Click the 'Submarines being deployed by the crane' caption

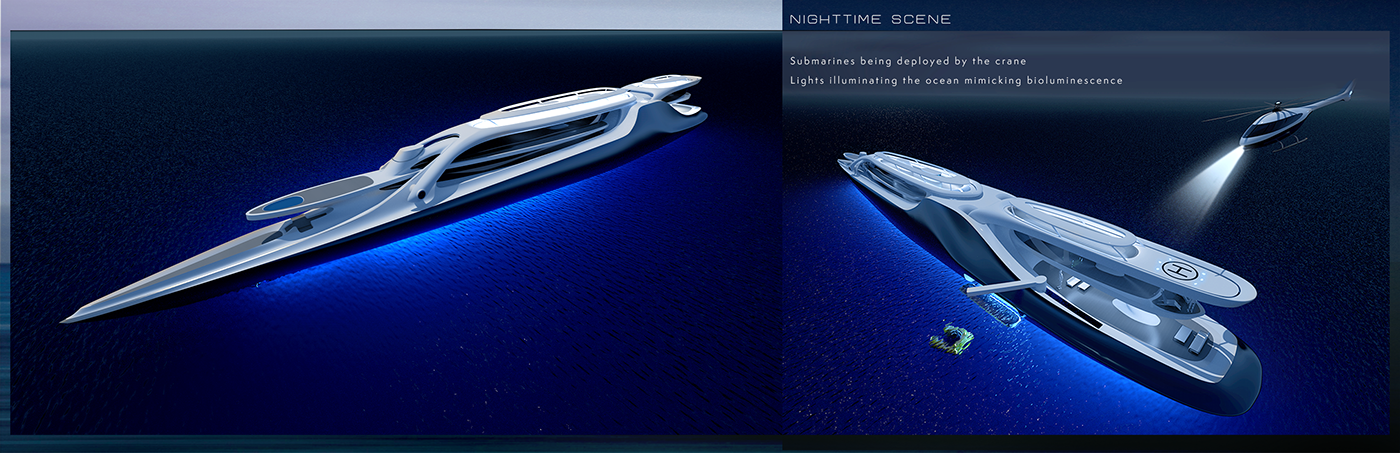coord(908,61)
